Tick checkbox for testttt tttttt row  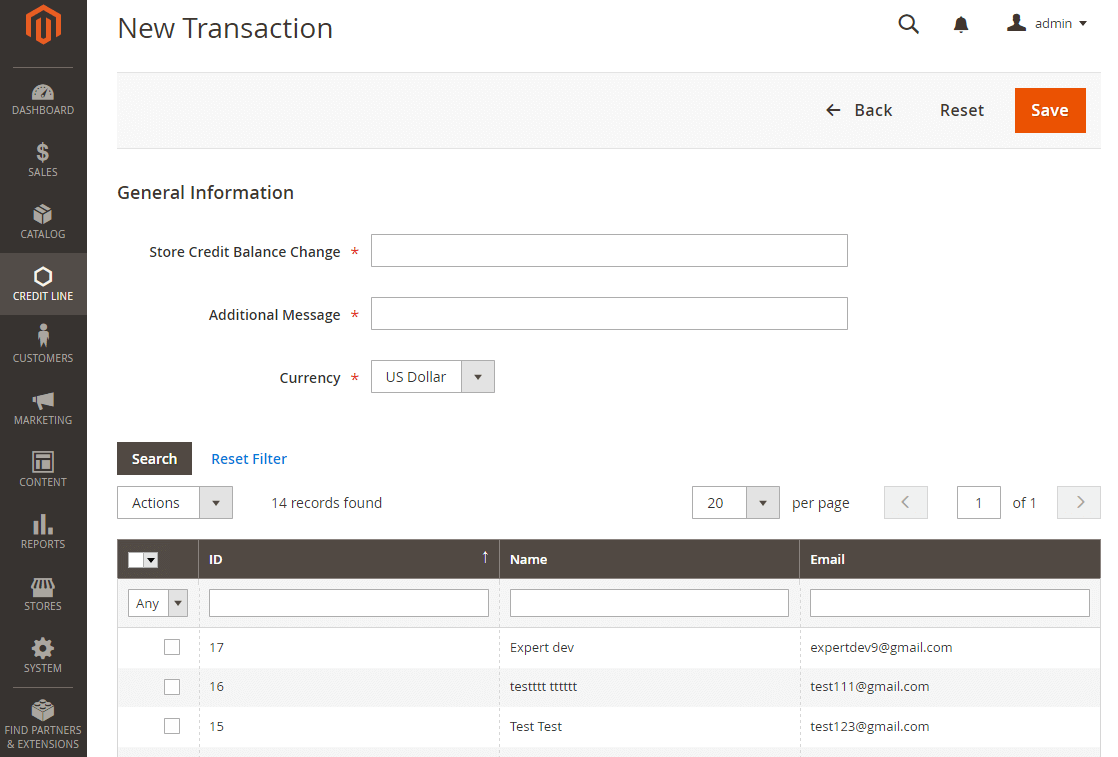(172, 686)
